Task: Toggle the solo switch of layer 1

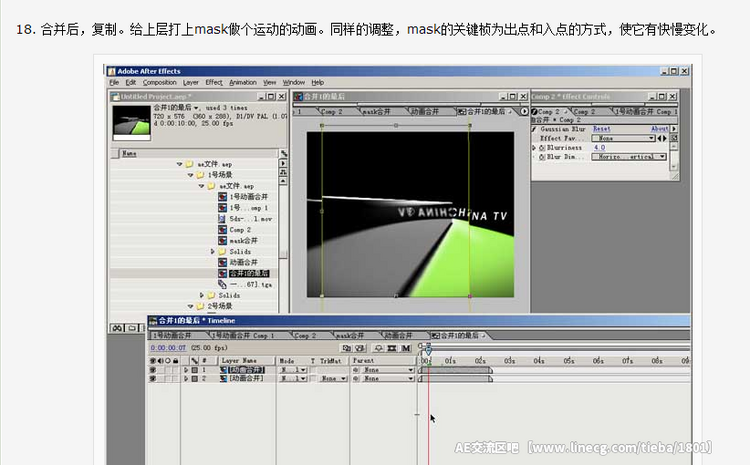Action: coord(168,370)
